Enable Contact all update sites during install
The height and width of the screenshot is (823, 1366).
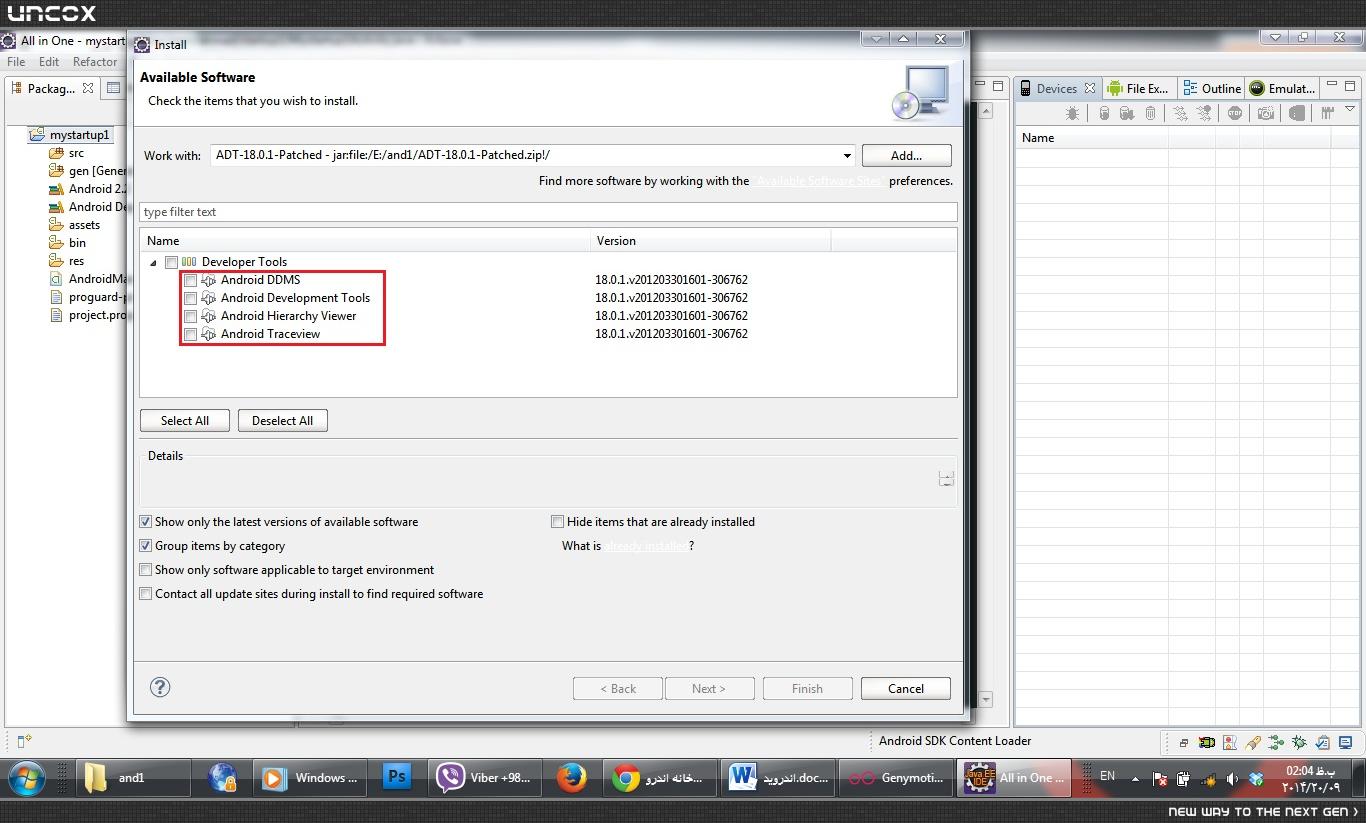[146, 594]
